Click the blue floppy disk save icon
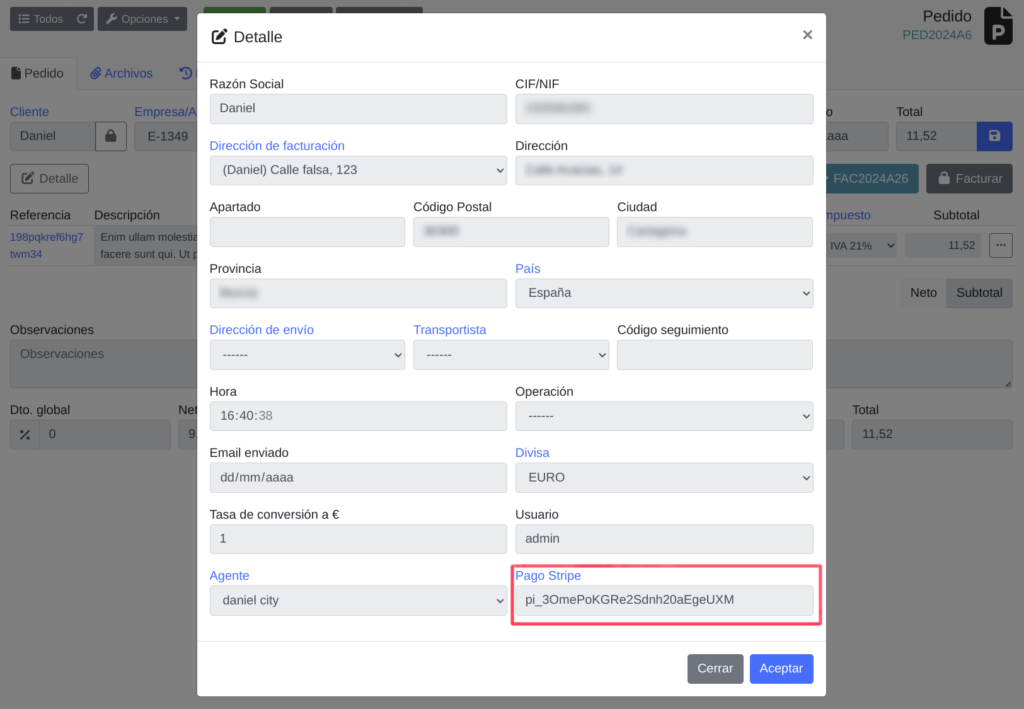1024x709 pixels. tap(994, 136)
